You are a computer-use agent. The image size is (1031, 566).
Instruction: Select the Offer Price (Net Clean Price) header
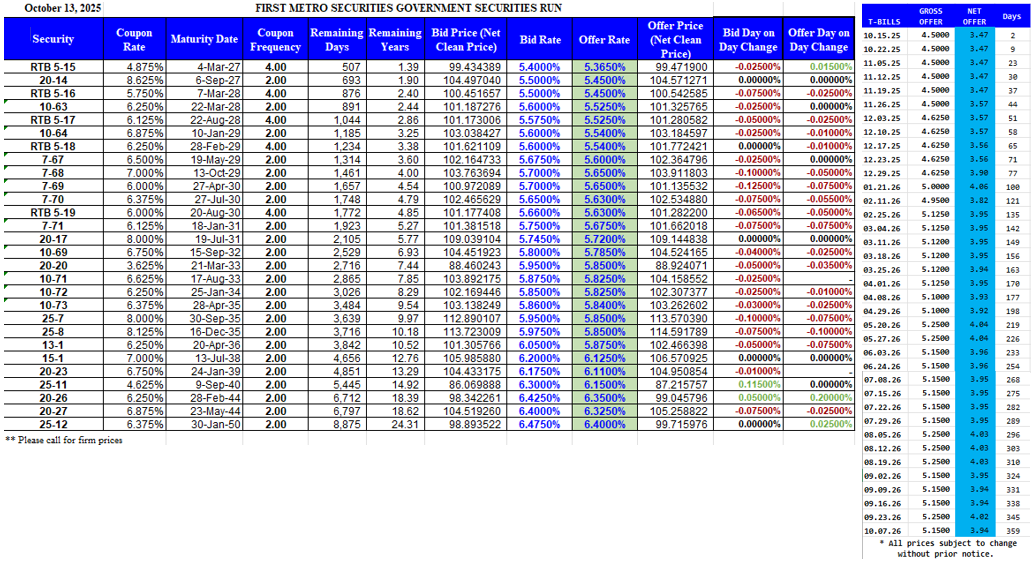coord(675,39)
